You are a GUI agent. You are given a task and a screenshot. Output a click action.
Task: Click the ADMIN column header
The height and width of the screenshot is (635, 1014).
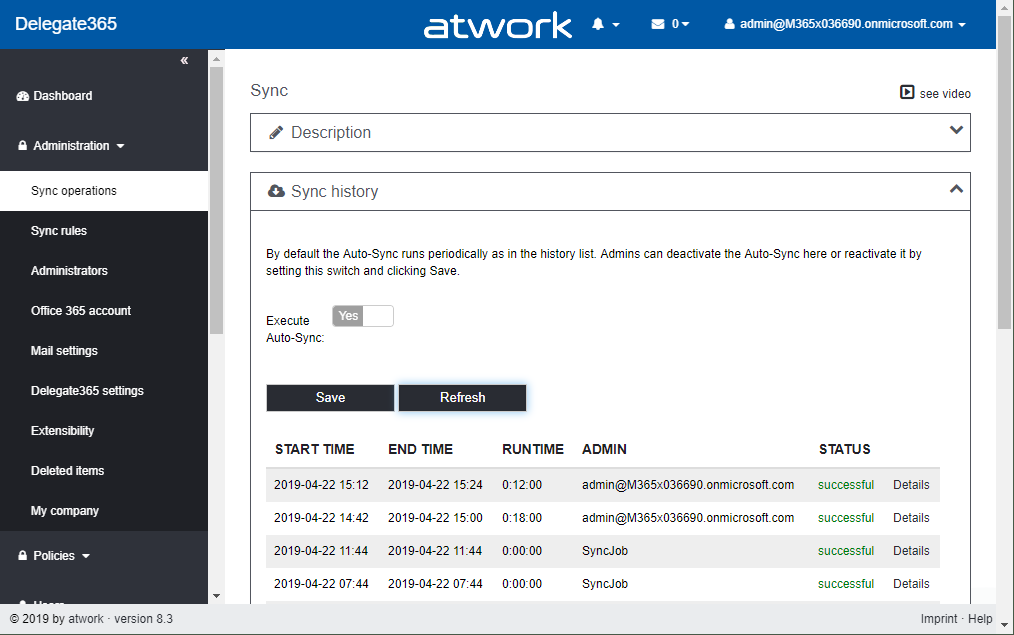[604, 449]
